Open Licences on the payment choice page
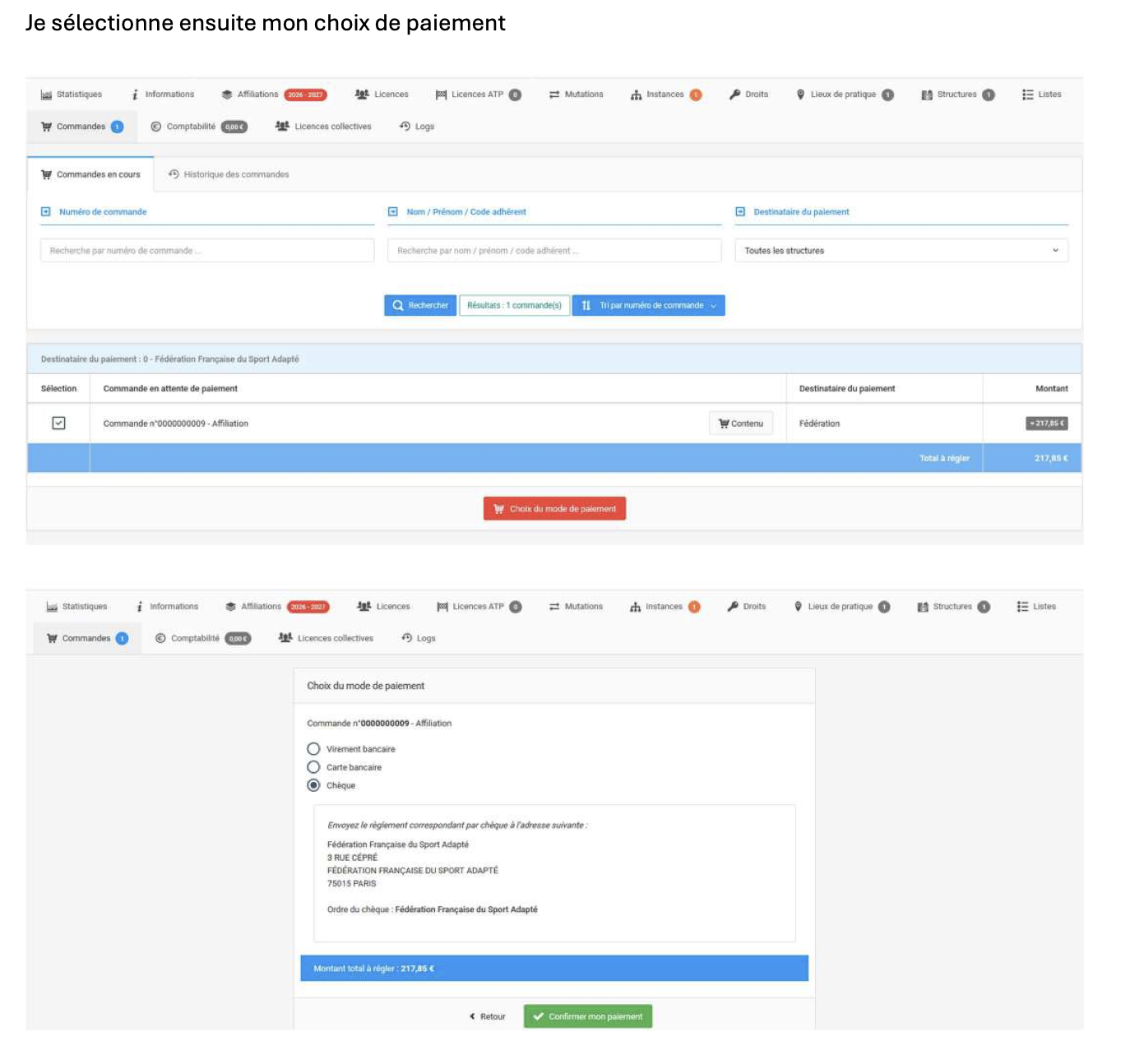 [383, 607]
